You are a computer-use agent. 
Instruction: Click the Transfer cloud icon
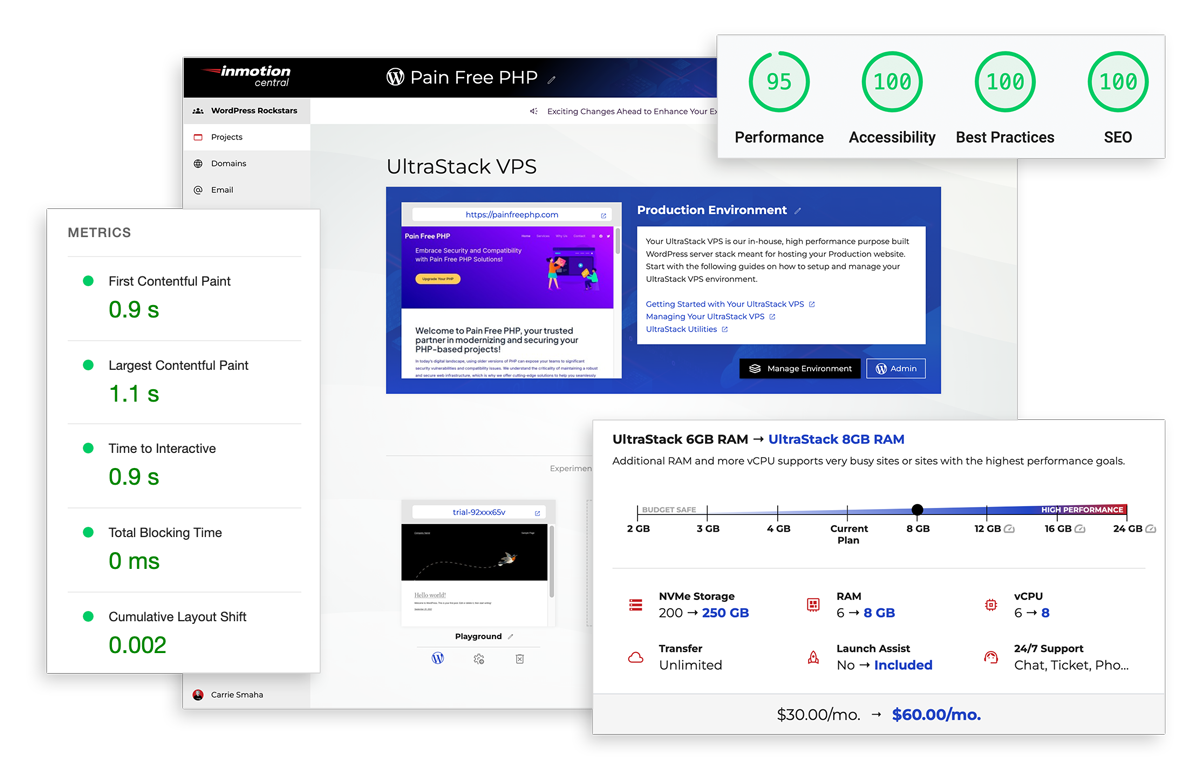click(635, 656)
